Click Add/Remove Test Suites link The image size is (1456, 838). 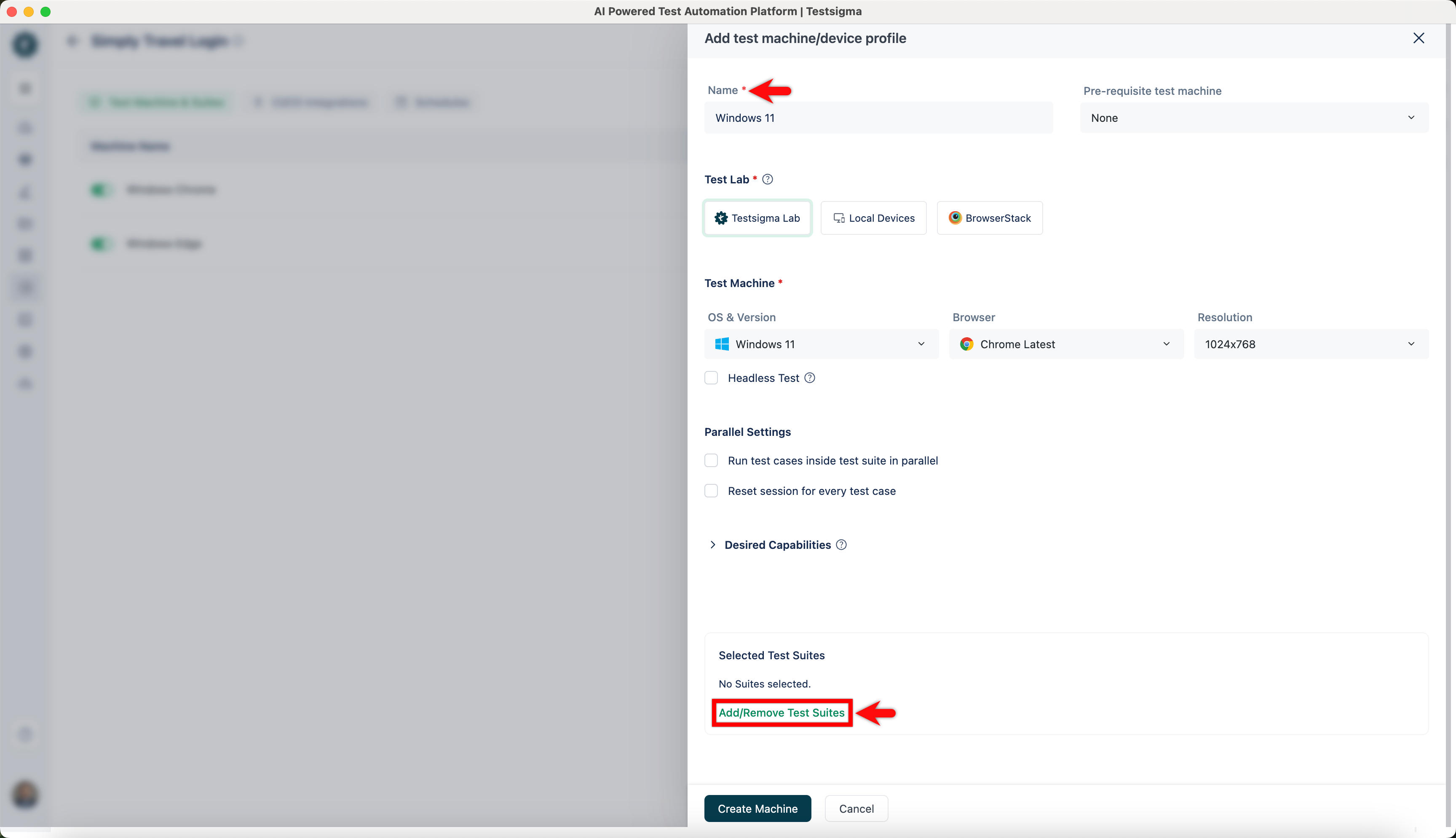pos(782,712)
